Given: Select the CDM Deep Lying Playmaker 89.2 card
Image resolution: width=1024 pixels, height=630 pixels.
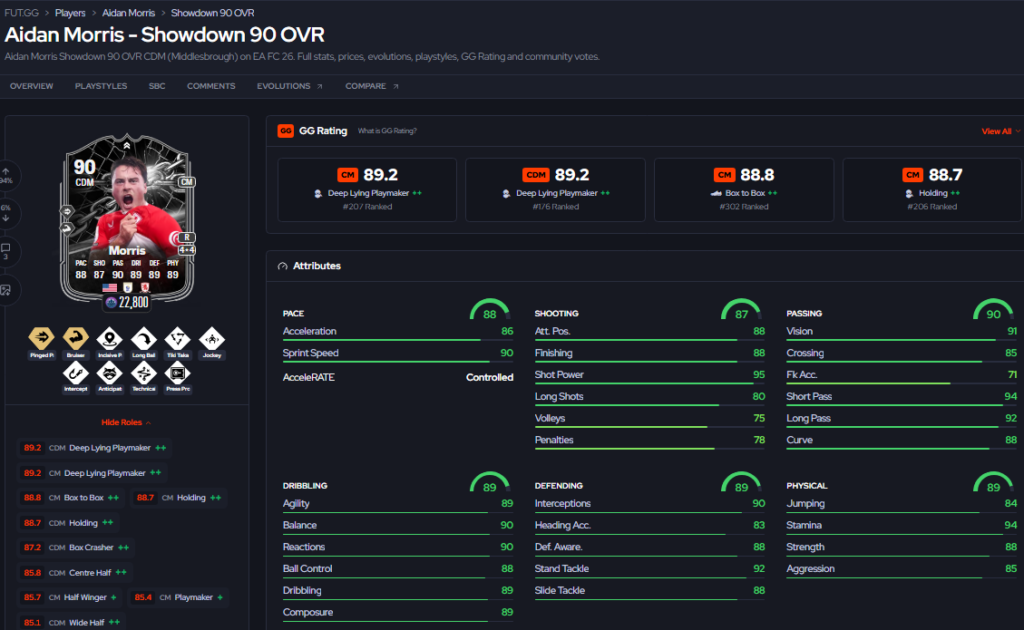Looking at the screenshot, I should (555, 190).
